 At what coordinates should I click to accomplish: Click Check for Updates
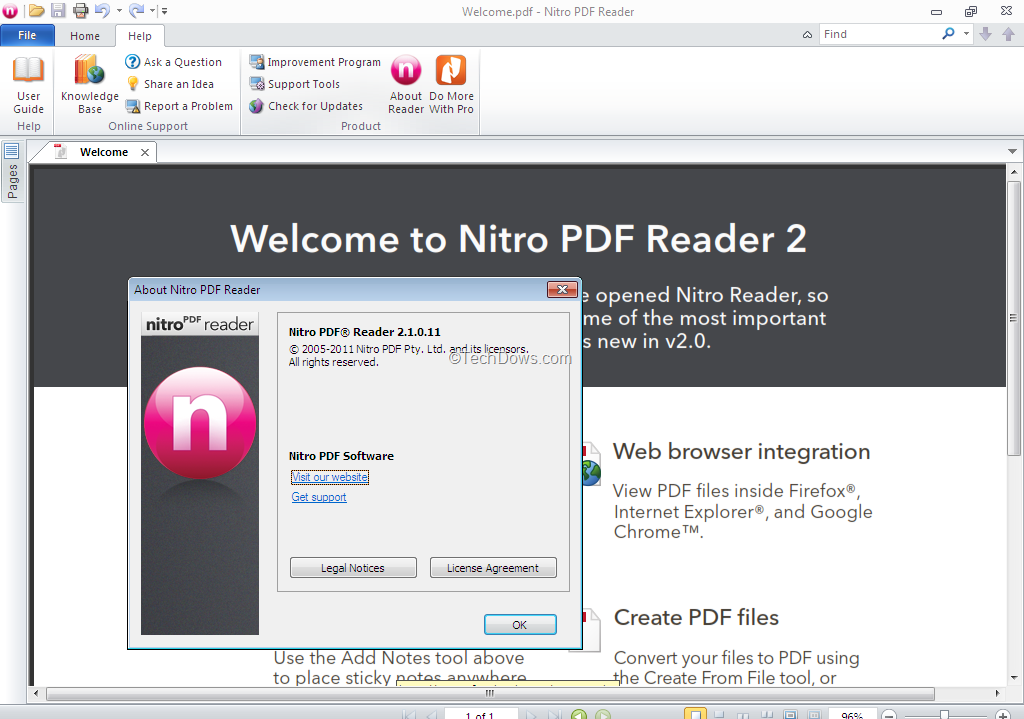click(x=306, y=106)
